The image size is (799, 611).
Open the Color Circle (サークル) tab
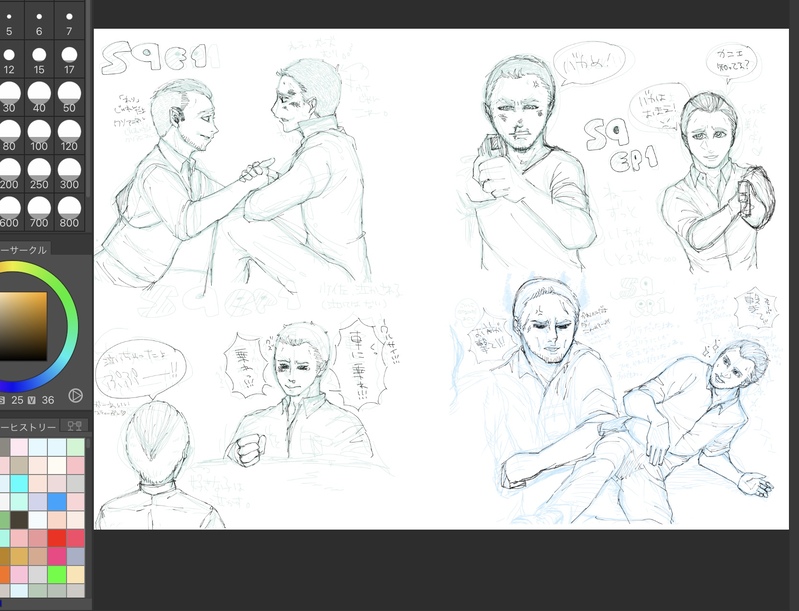(x=24, y=250)
